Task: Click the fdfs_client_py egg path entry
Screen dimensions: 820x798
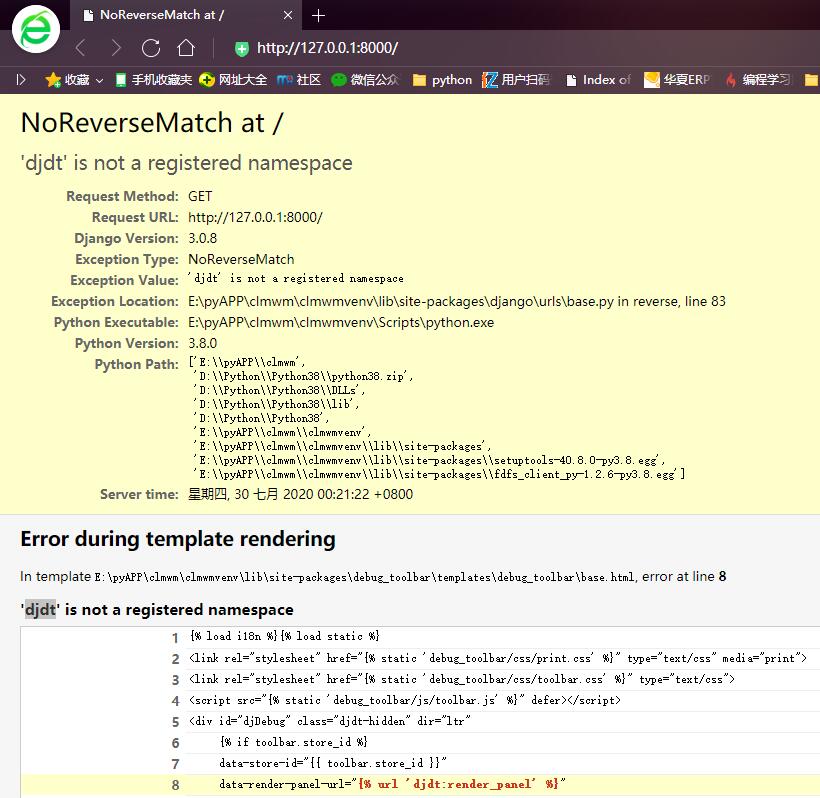Action: pyautogui.click(x=439, y=474)
